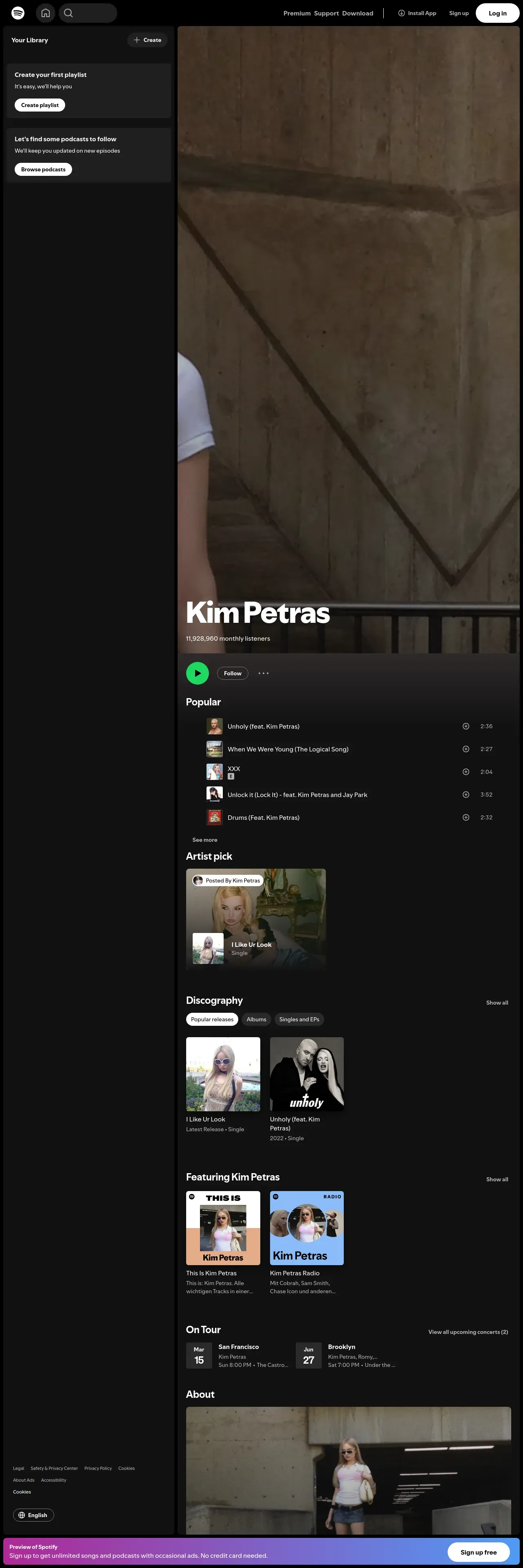Viewport: 523px width, 1568px height.
Task: Select Popular releases filter chip
Action: pos(212,1020)
